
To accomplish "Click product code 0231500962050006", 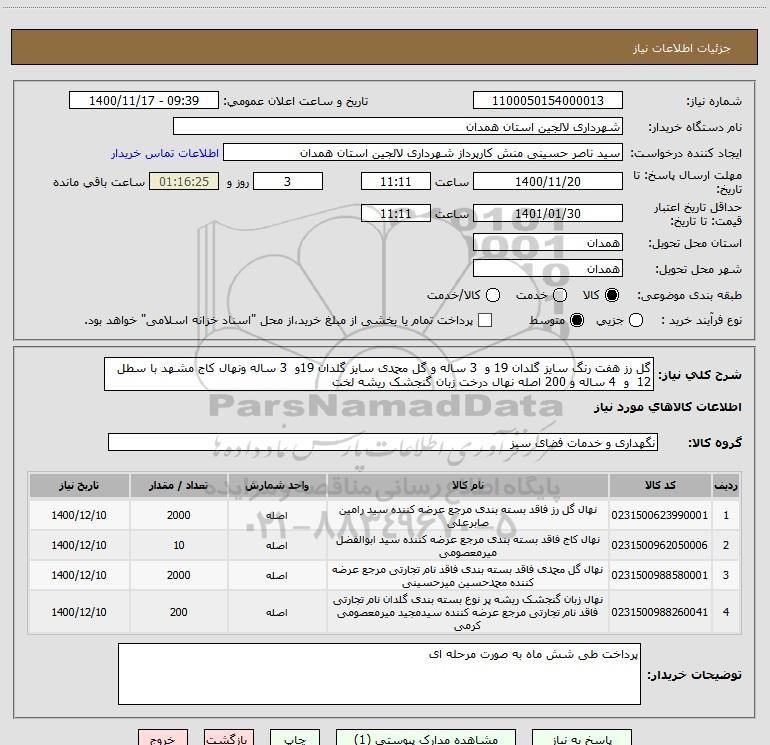I will point(660,545).
